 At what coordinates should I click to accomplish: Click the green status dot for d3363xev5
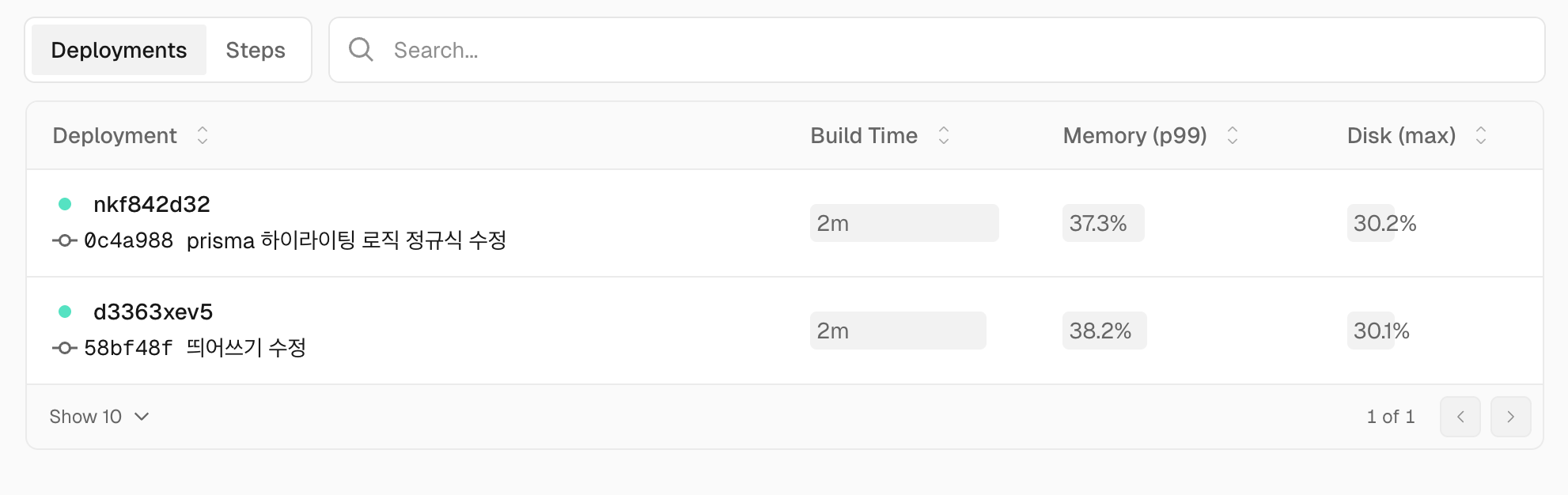point(65,312)
